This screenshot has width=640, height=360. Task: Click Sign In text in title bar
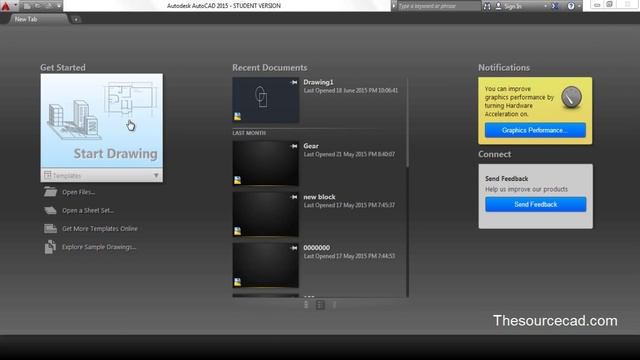[513, 6]
